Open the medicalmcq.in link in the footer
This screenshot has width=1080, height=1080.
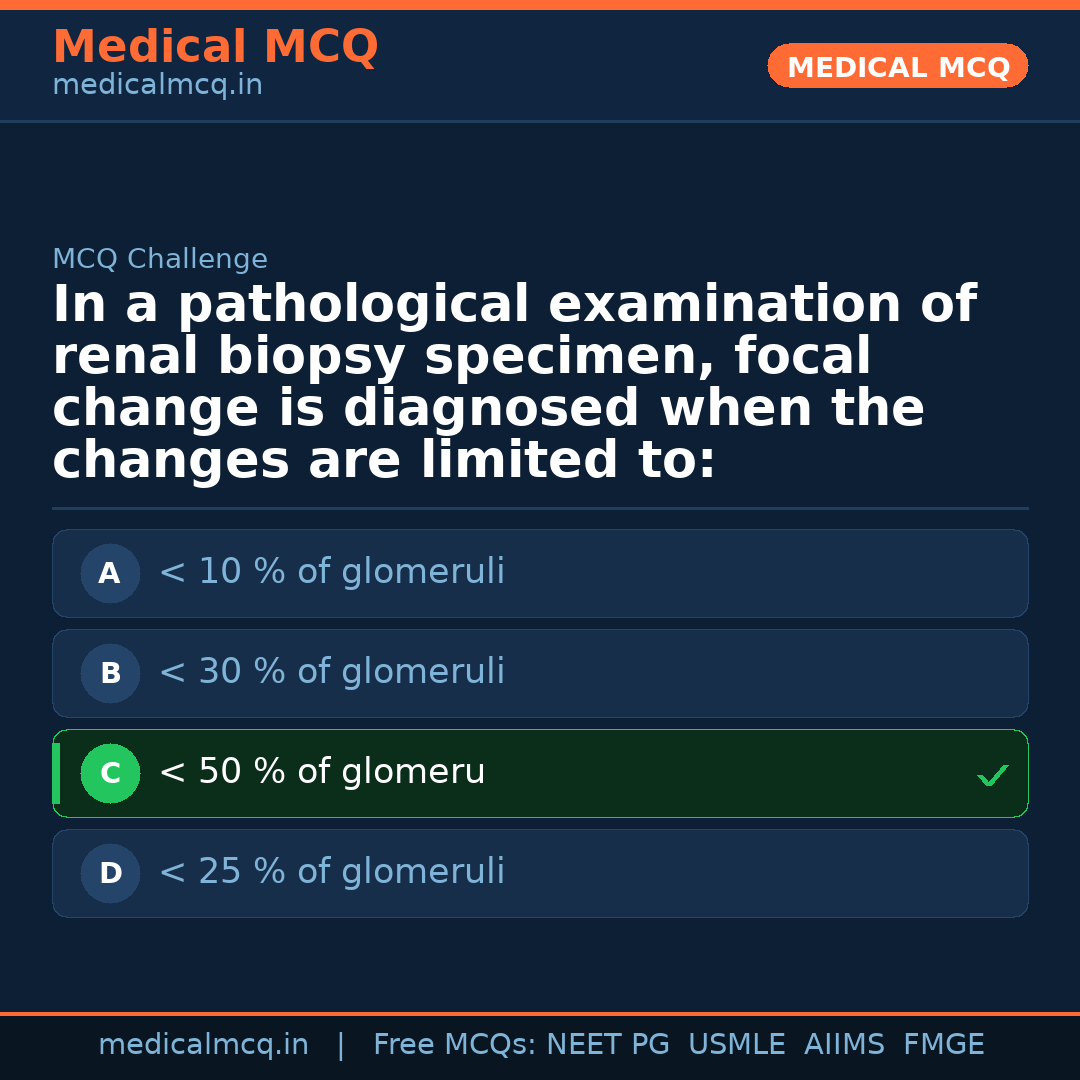[x=203, y=1045]
